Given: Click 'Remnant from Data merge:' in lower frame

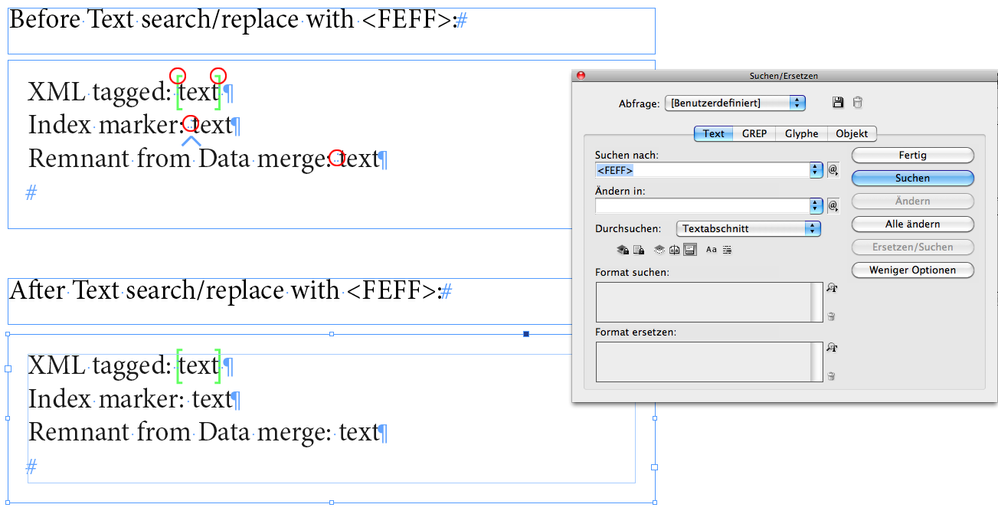Looking at the screenshot, I should (x=179, y=432).
